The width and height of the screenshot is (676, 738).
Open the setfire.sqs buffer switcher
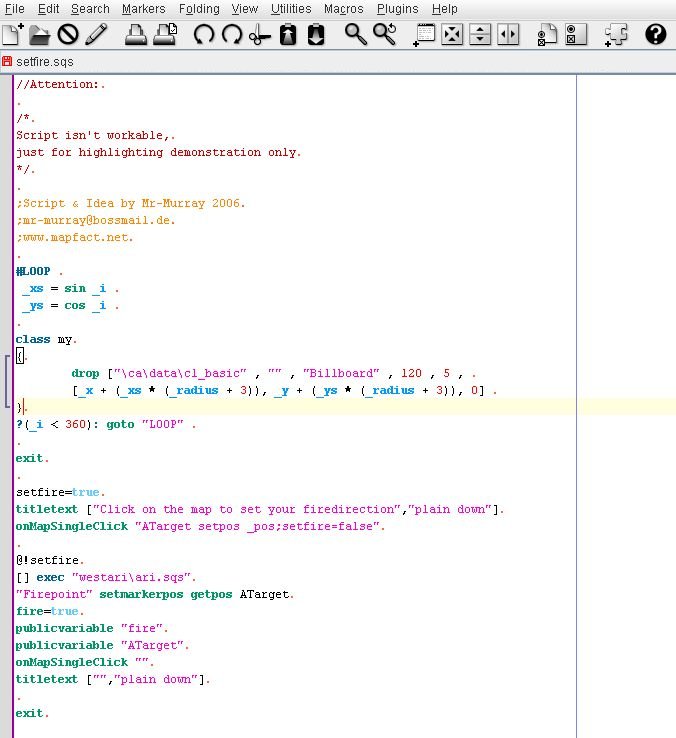[45, 61]
